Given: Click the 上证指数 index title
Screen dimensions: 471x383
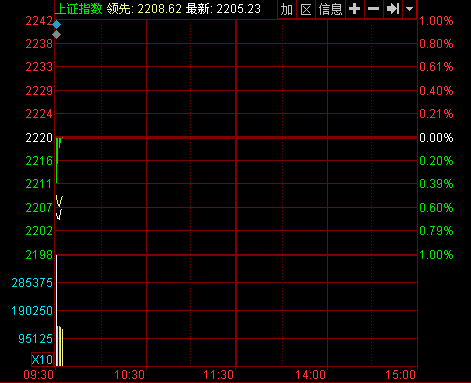Looking at the screenshot, I should click(79, 9).
